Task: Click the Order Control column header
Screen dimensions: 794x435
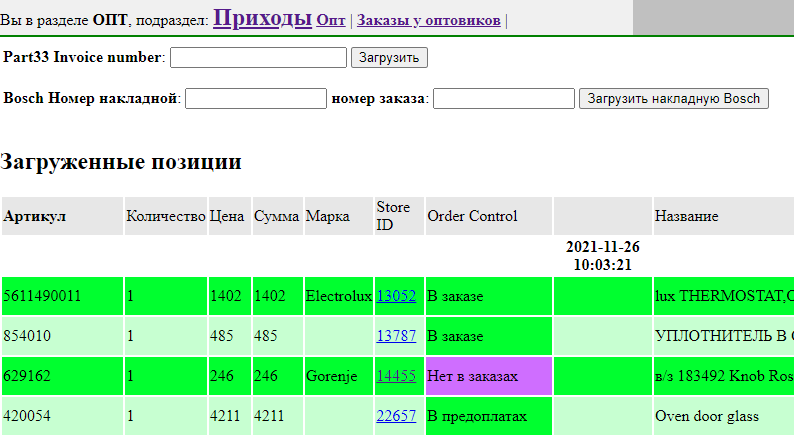Action: (x=472, y=216)
